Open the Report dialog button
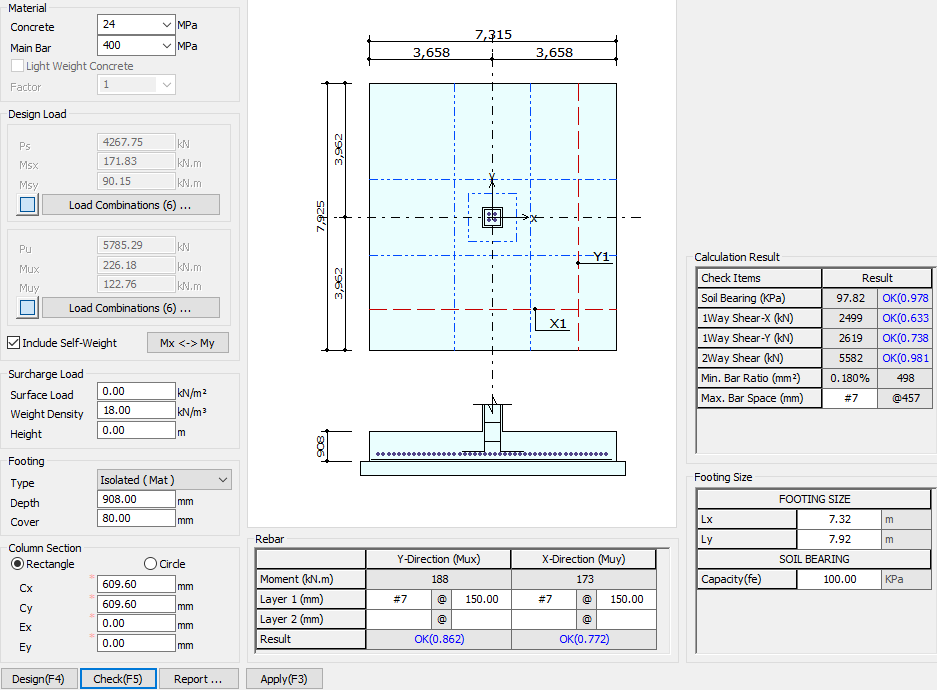Screen dimensions: 937x690 coord(198,679)
